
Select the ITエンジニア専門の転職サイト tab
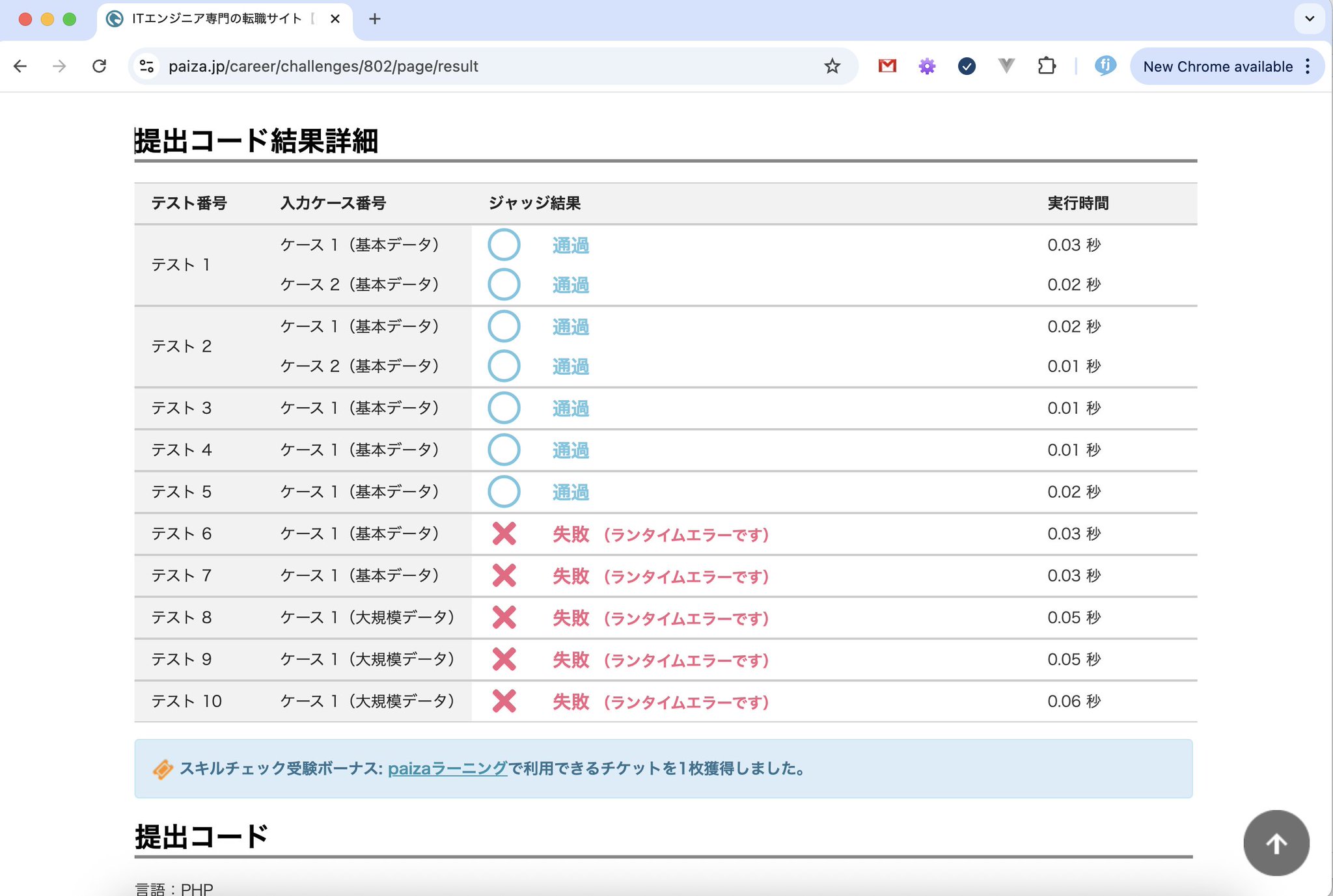(x=225, y=20)
